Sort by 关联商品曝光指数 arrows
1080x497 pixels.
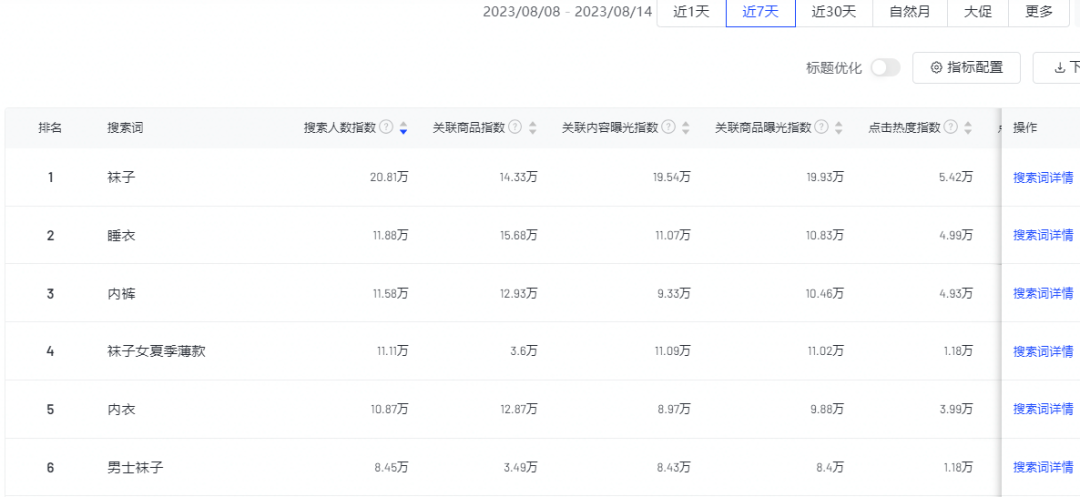coord(838,128)
